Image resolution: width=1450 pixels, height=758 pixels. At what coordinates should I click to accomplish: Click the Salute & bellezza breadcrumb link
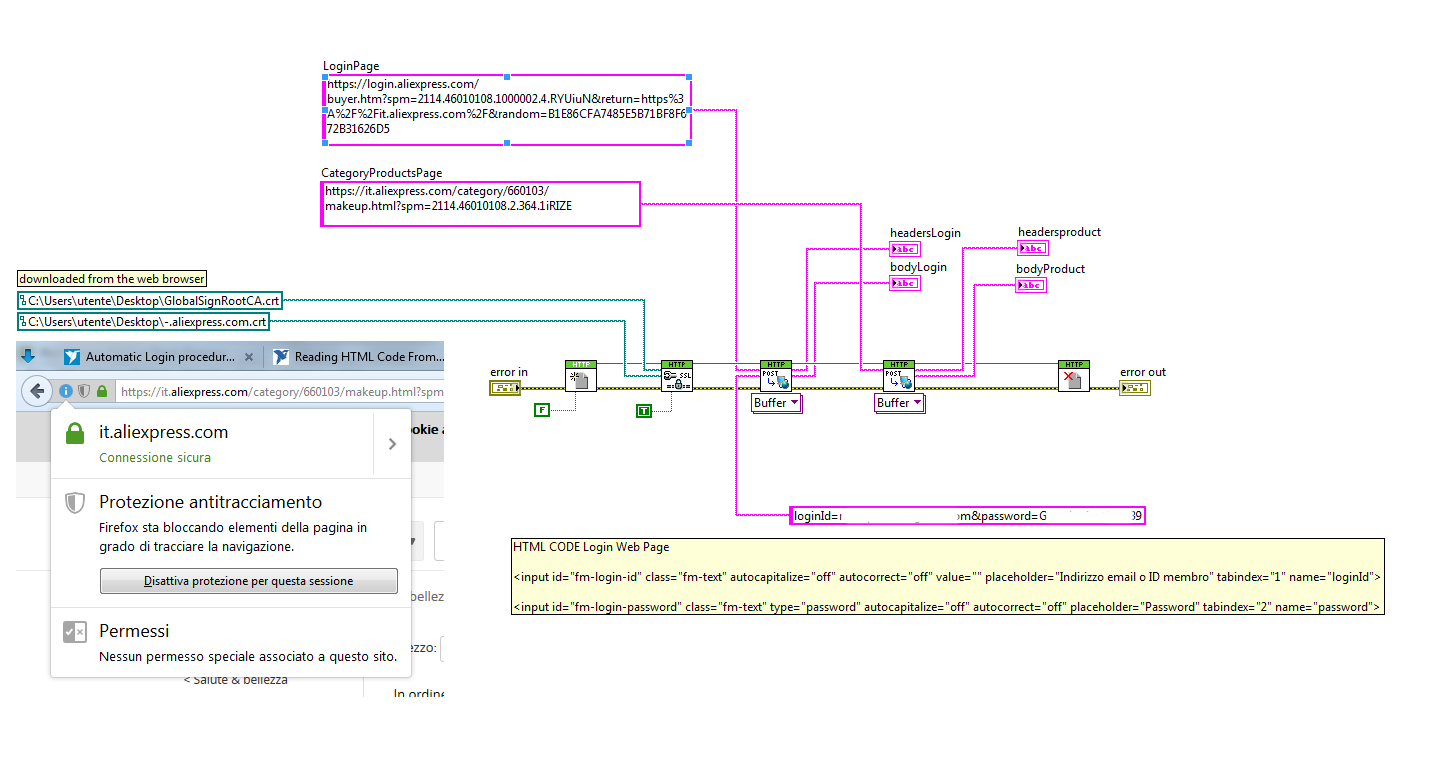click(235, 680)
